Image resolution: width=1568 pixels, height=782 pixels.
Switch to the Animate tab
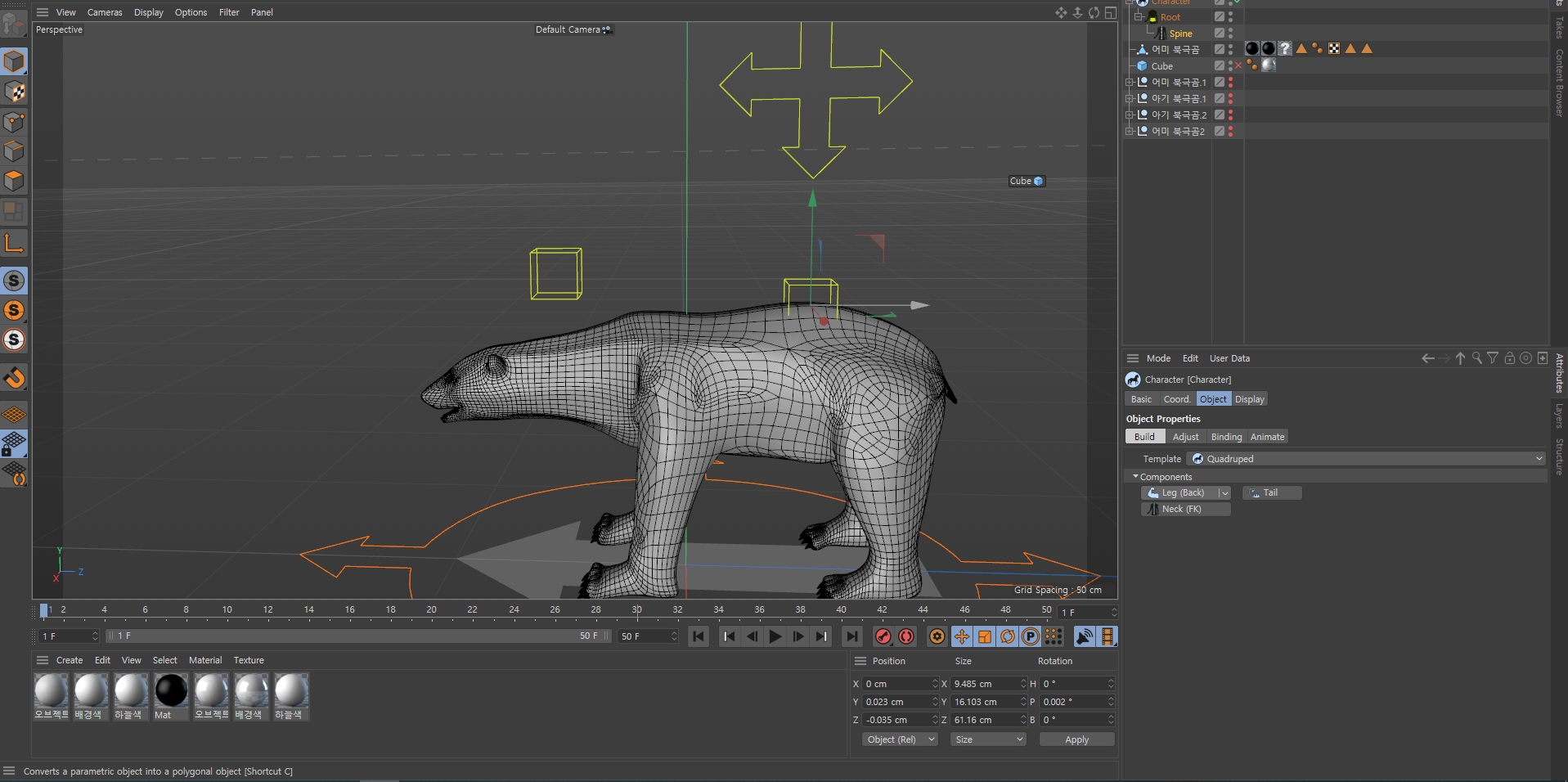(x=1267, y=437)
